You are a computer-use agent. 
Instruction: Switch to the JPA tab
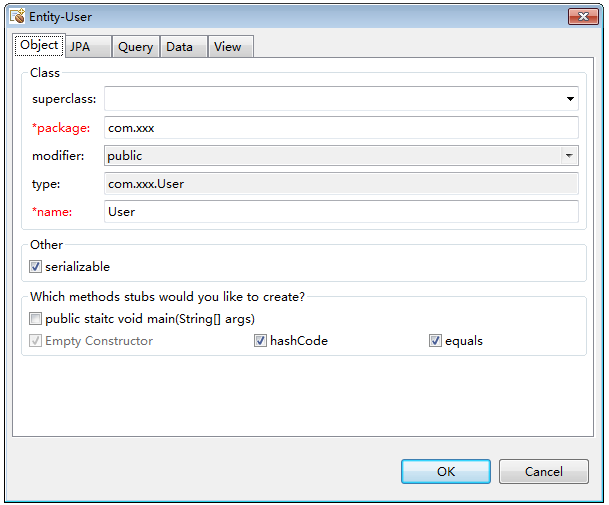click(x=88, y=47)
